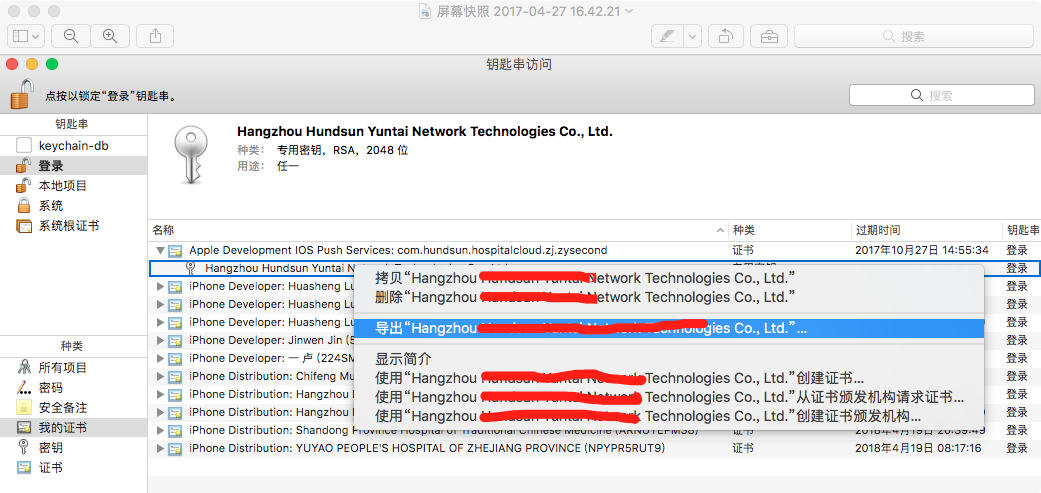Select the 登录 keychain in sidebar

tap(73, 166)
